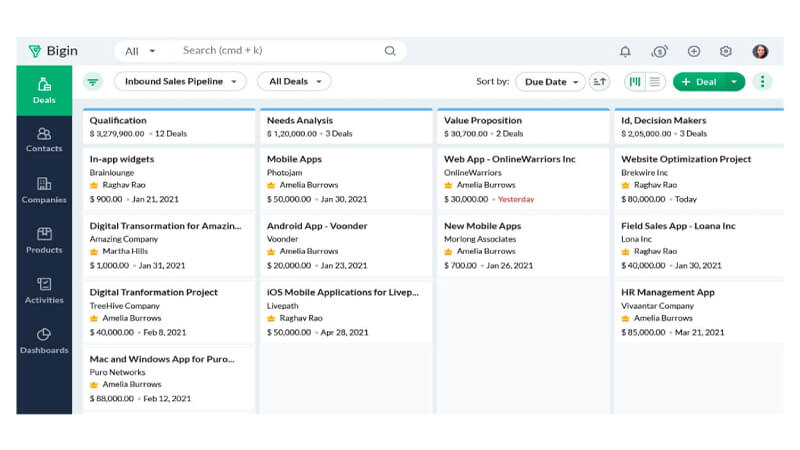Viewport: 800px width, 450px height.
Task: Switch to list view
Action: (655, 82)
